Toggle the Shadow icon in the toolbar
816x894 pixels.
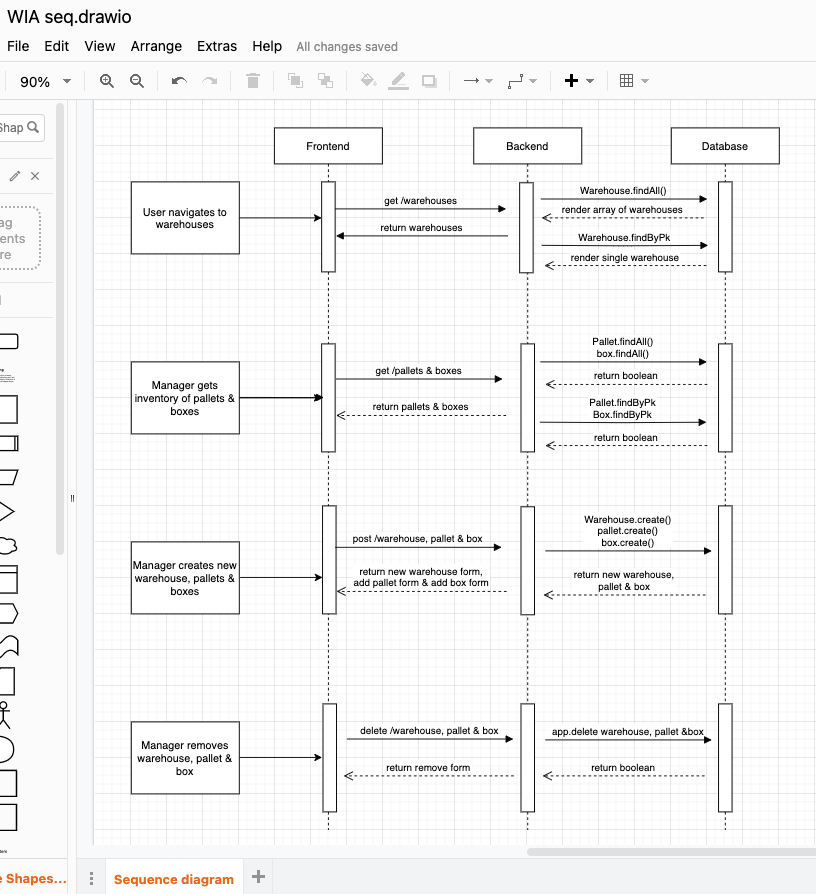click(x=428, y=81)
